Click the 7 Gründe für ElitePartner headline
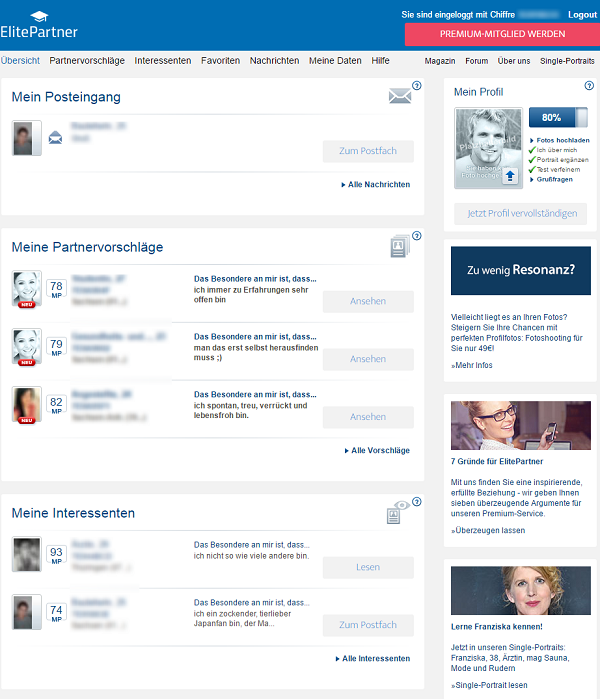 coord(497,462)
